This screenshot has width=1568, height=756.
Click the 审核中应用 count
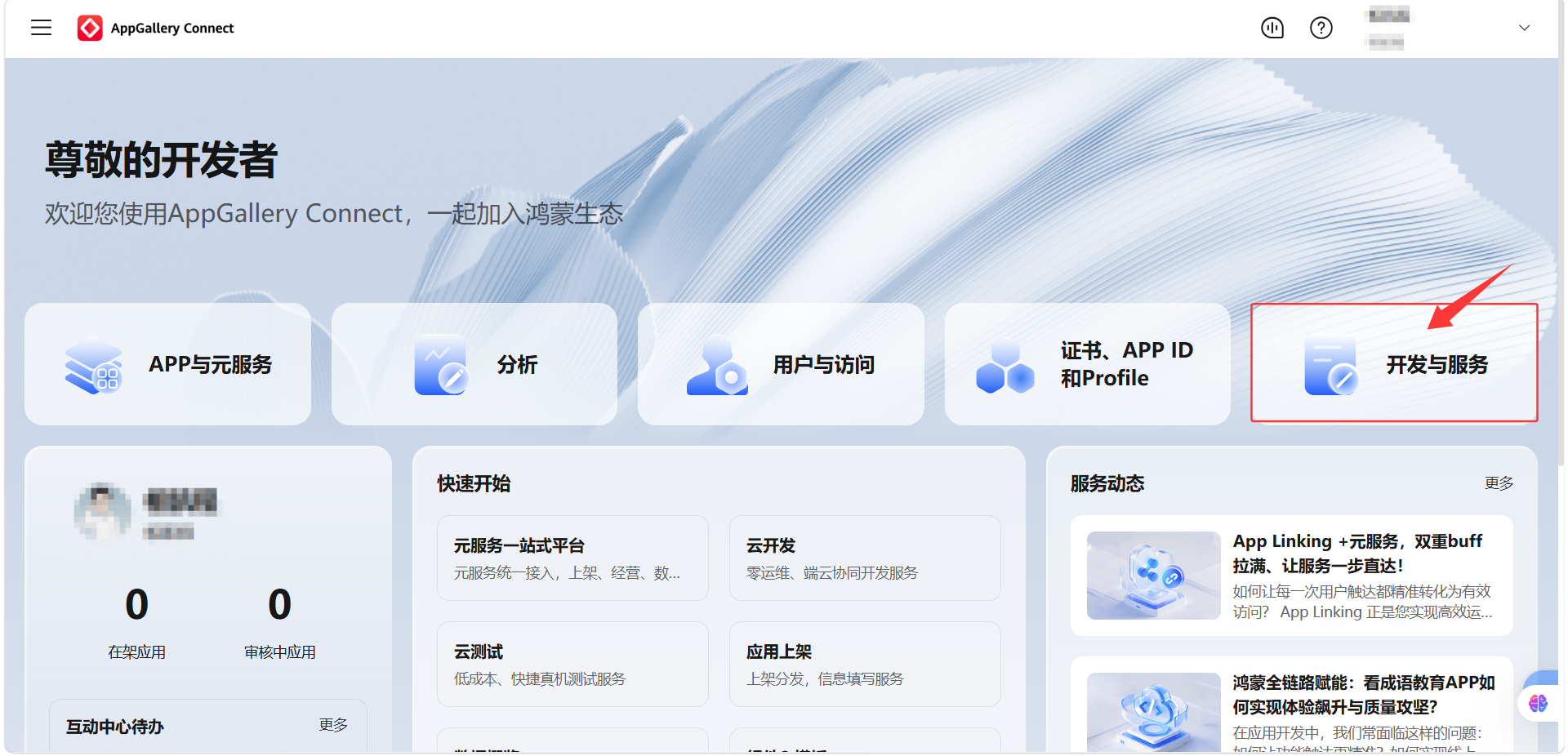click(279, 604)
